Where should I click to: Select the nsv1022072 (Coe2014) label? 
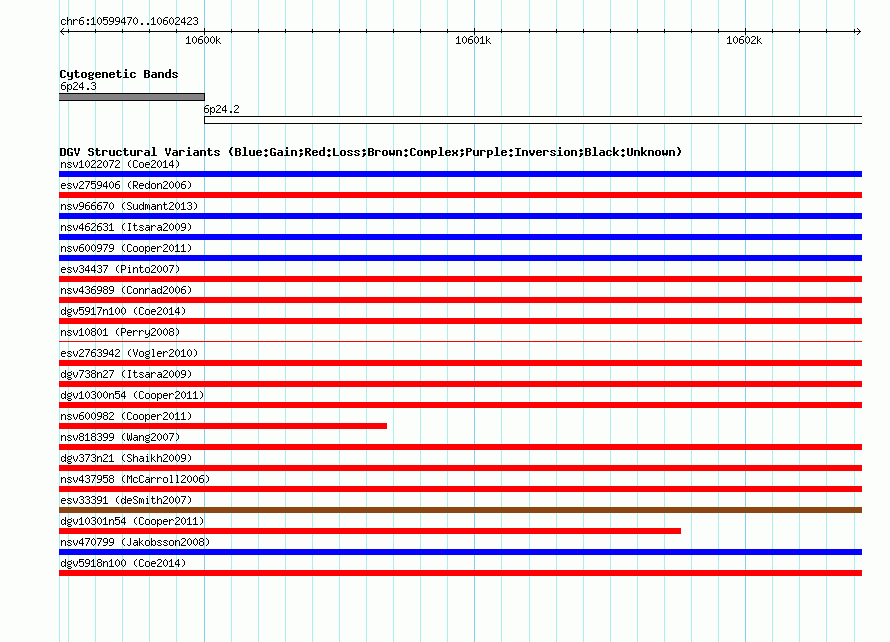click(x=120, y=164)
